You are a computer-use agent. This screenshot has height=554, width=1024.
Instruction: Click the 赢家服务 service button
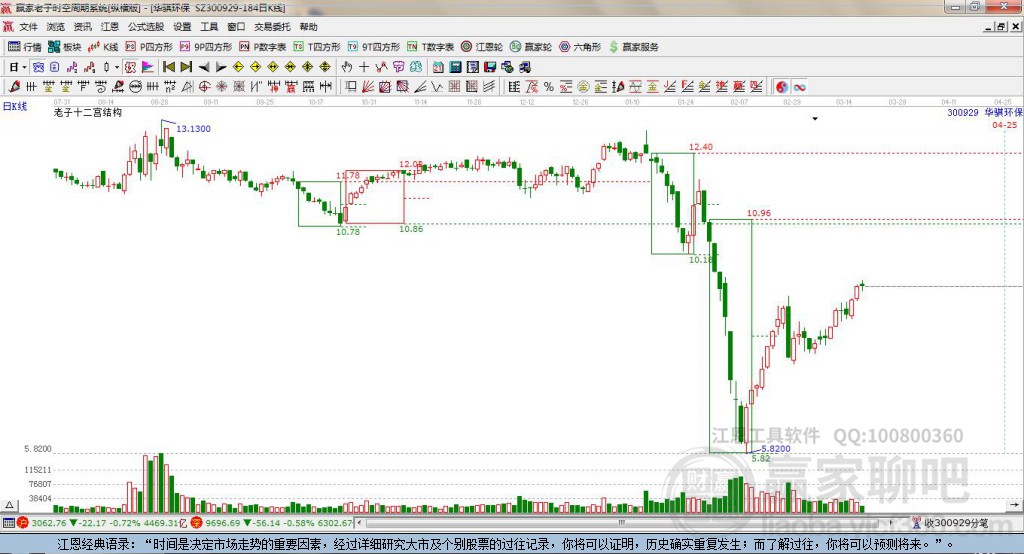click(x=633, y=47)
